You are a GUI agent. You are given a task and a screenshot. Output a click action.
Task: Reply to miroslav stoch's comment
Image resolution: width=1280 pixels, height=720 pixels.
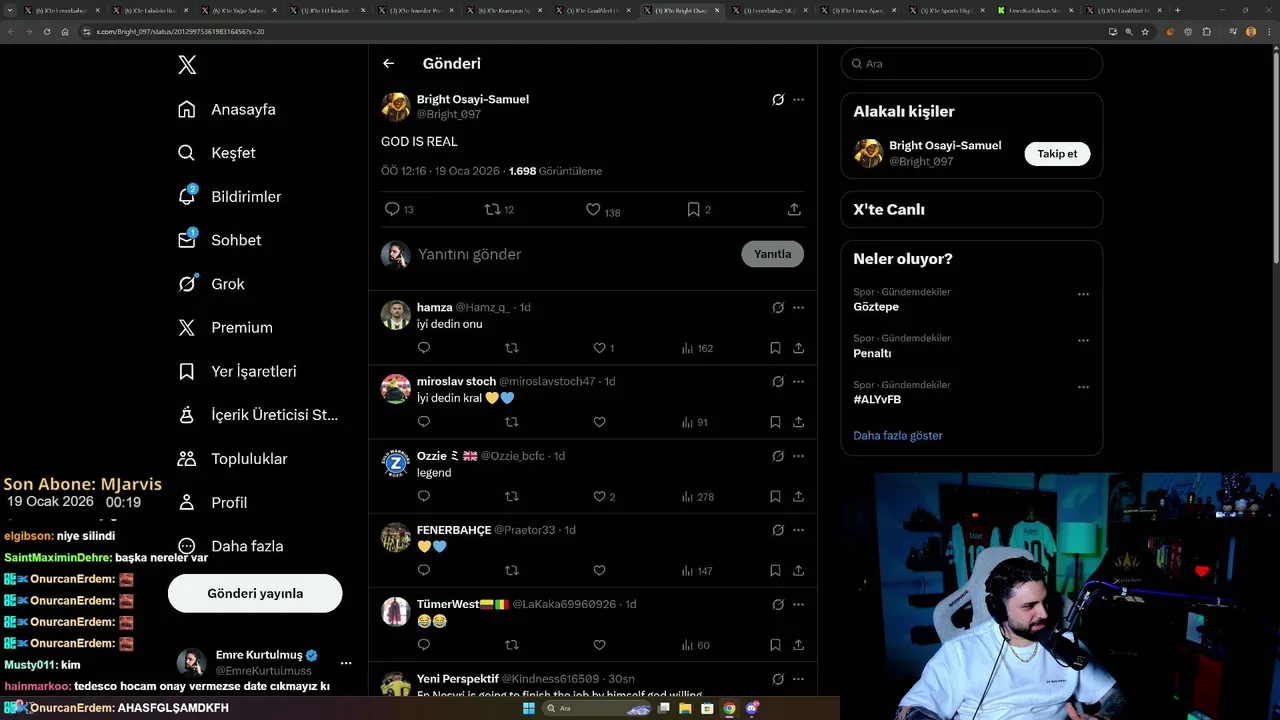[x=424, y=422]
